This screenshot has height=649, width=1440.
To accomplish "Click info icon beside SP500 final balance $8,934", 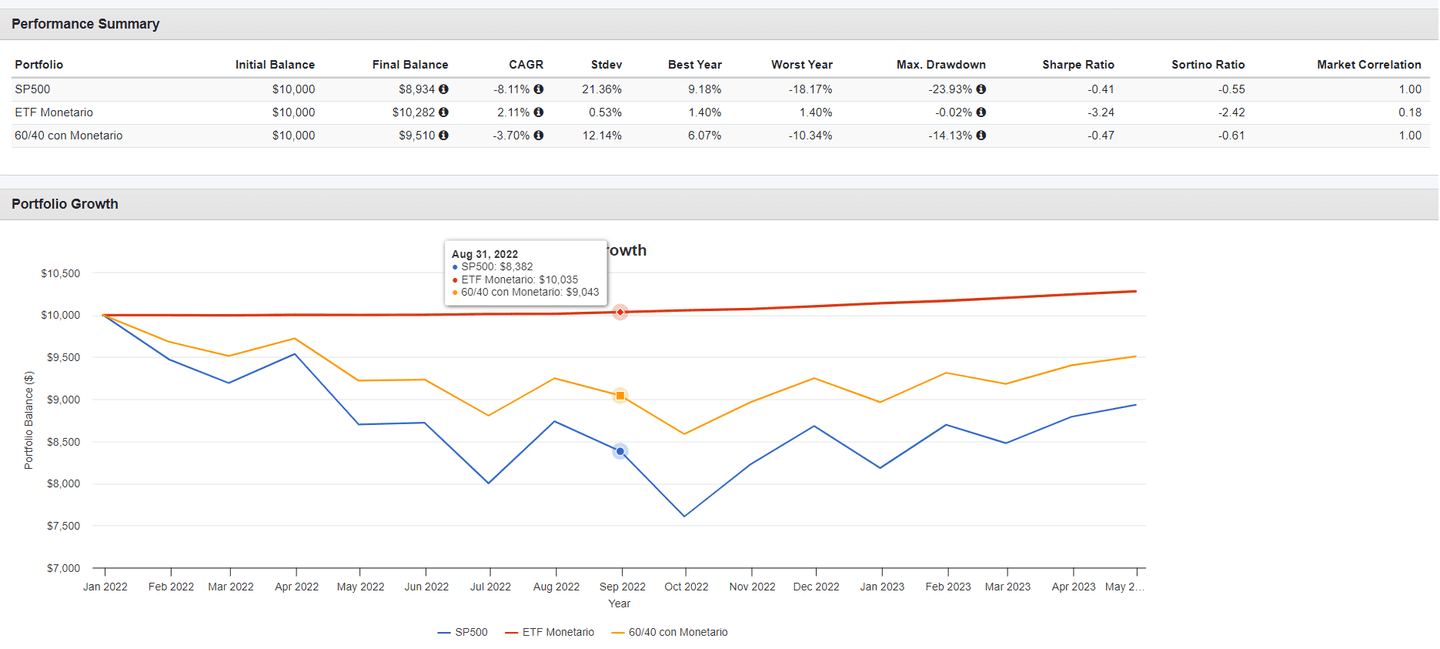I will click(x=443, y=89).
